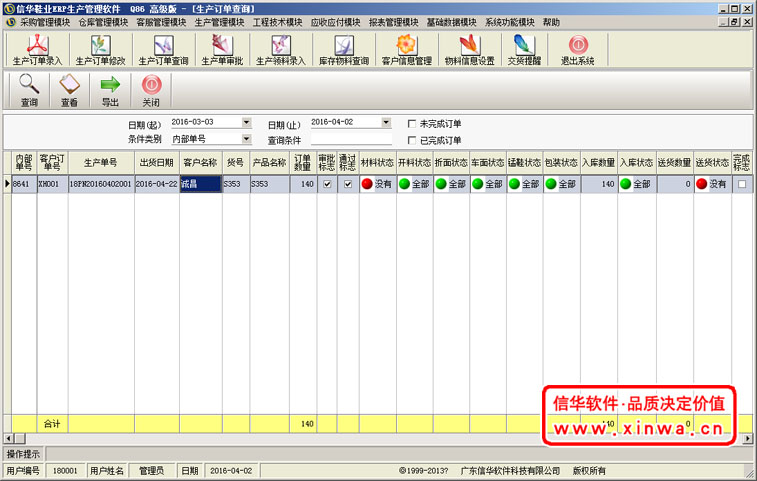This screenshot has height=481, width=757.
Task: Toggle 完成标志 checkbox in order row
Action: click(741, 184)
